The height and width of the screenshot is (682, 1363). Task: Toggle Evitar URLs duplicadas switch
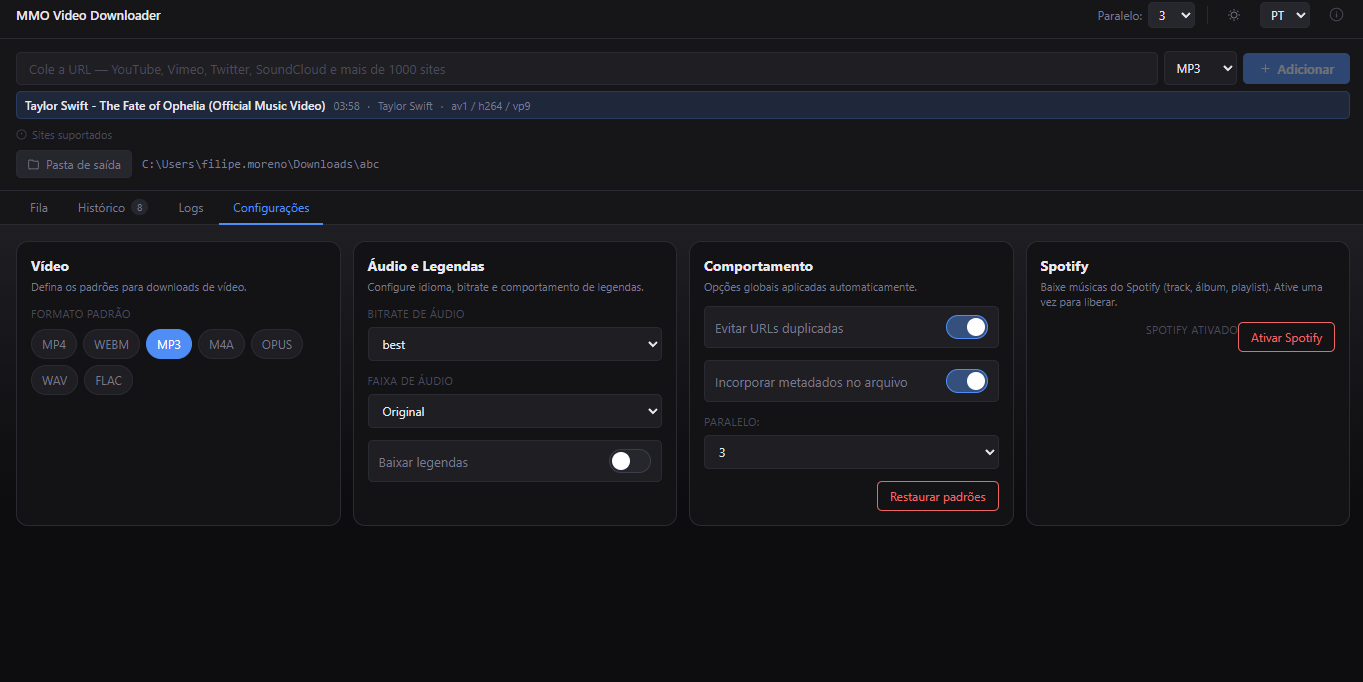click(966, 327)
